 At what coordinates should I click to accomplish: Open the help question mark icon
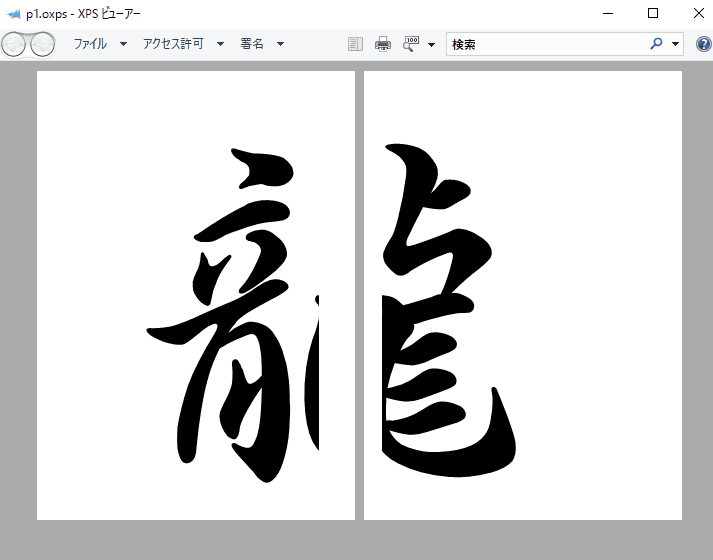[x=702, y=44]
